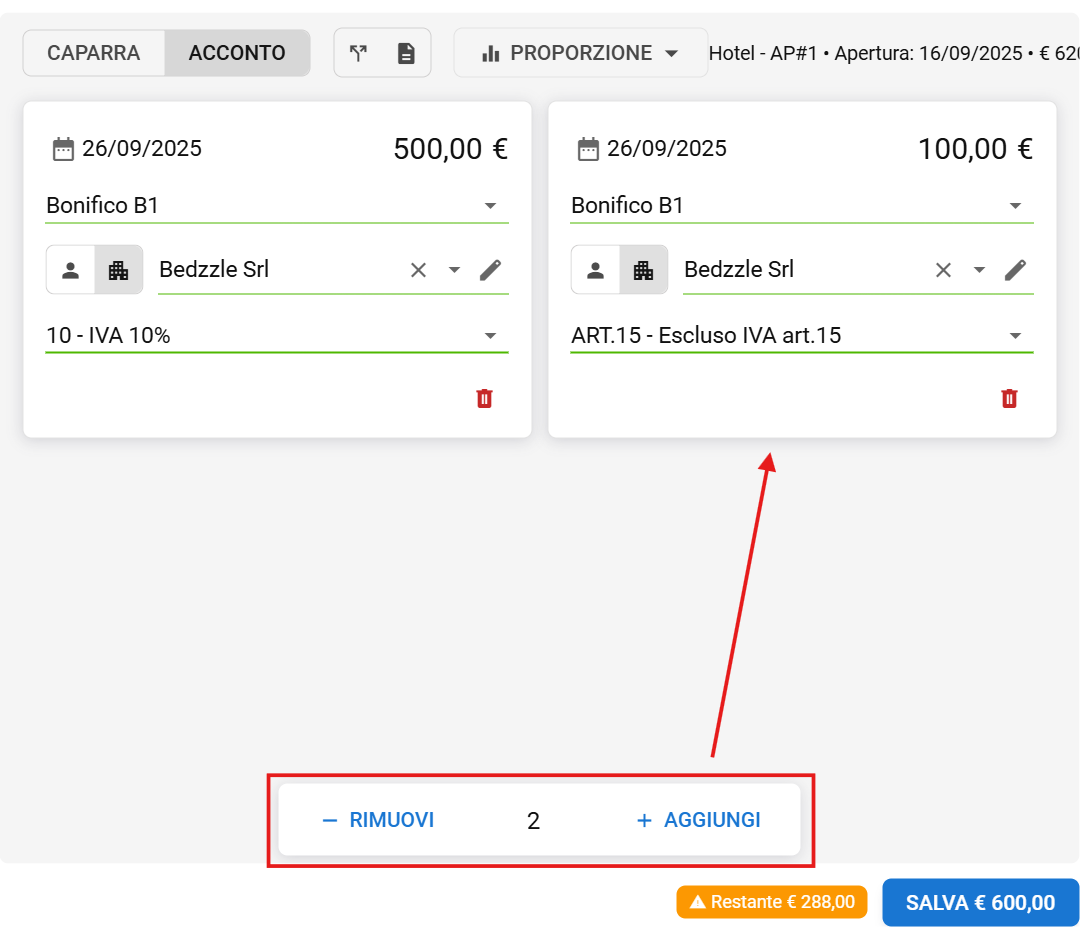Edit Bedzzle Srl in the first card
Viewport: 1087px width, 941px height.
[x=490, y=270]
